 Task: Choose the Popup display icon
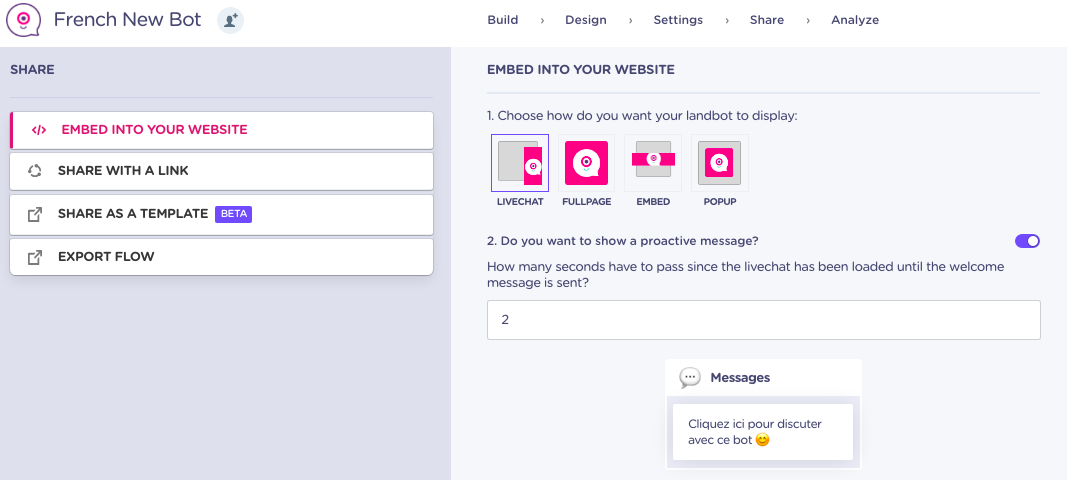pyautogui.click(x=719, y=163)
